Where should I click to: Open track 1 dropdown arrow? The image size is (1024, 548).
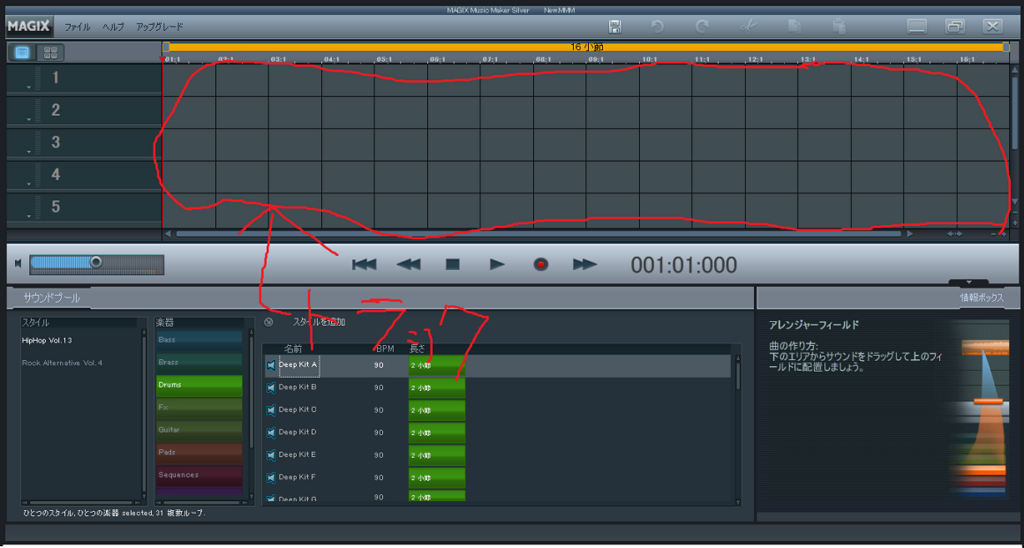(x=29, y=87)
